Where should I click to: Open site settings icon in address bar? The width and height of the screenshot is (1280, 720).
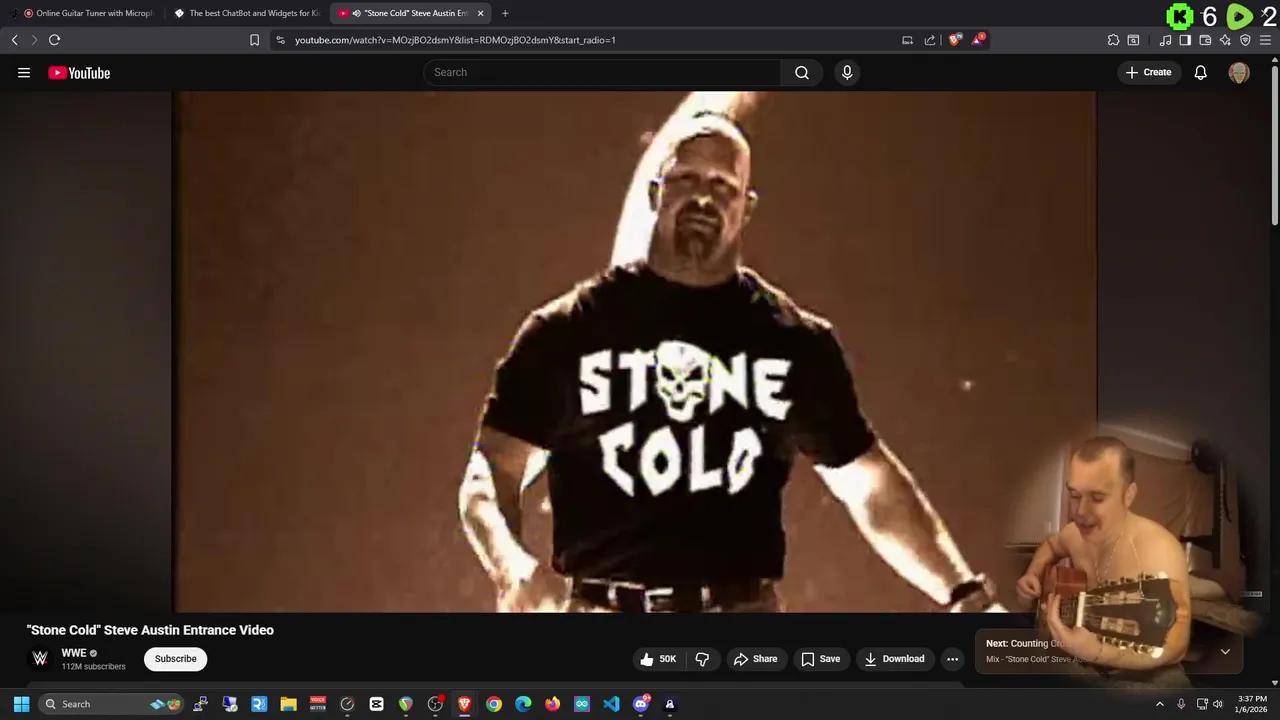click(x=280, y=40)
